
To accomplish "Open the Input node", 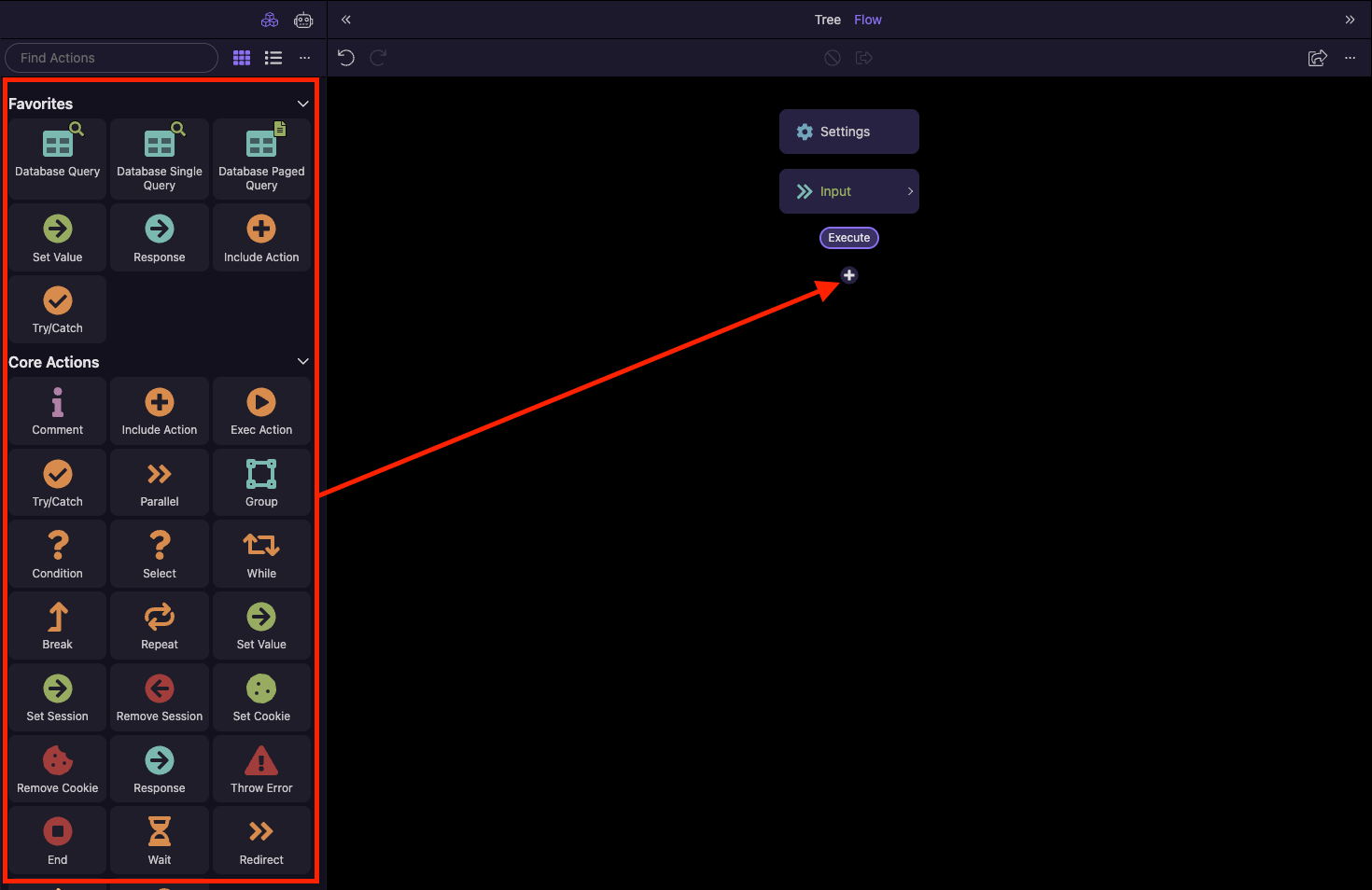I will click(x=849, y=191).
